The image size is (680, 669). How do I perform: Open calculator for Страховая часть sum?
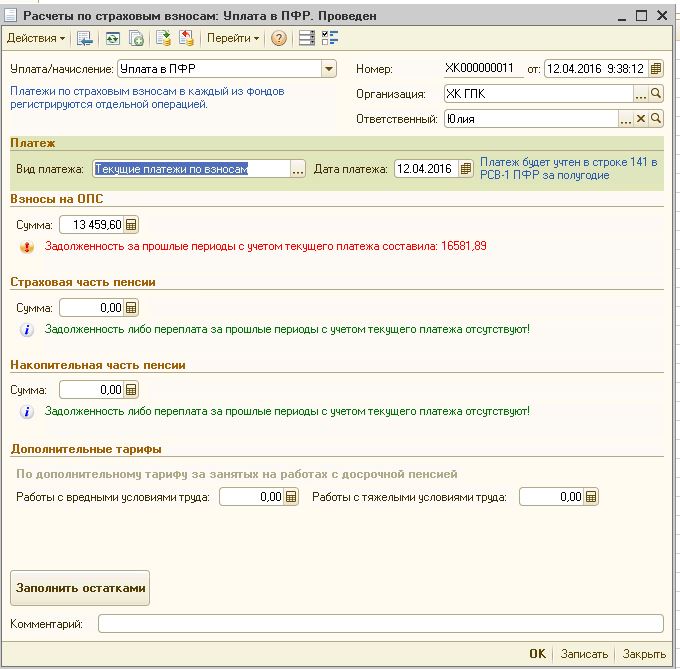131,307
